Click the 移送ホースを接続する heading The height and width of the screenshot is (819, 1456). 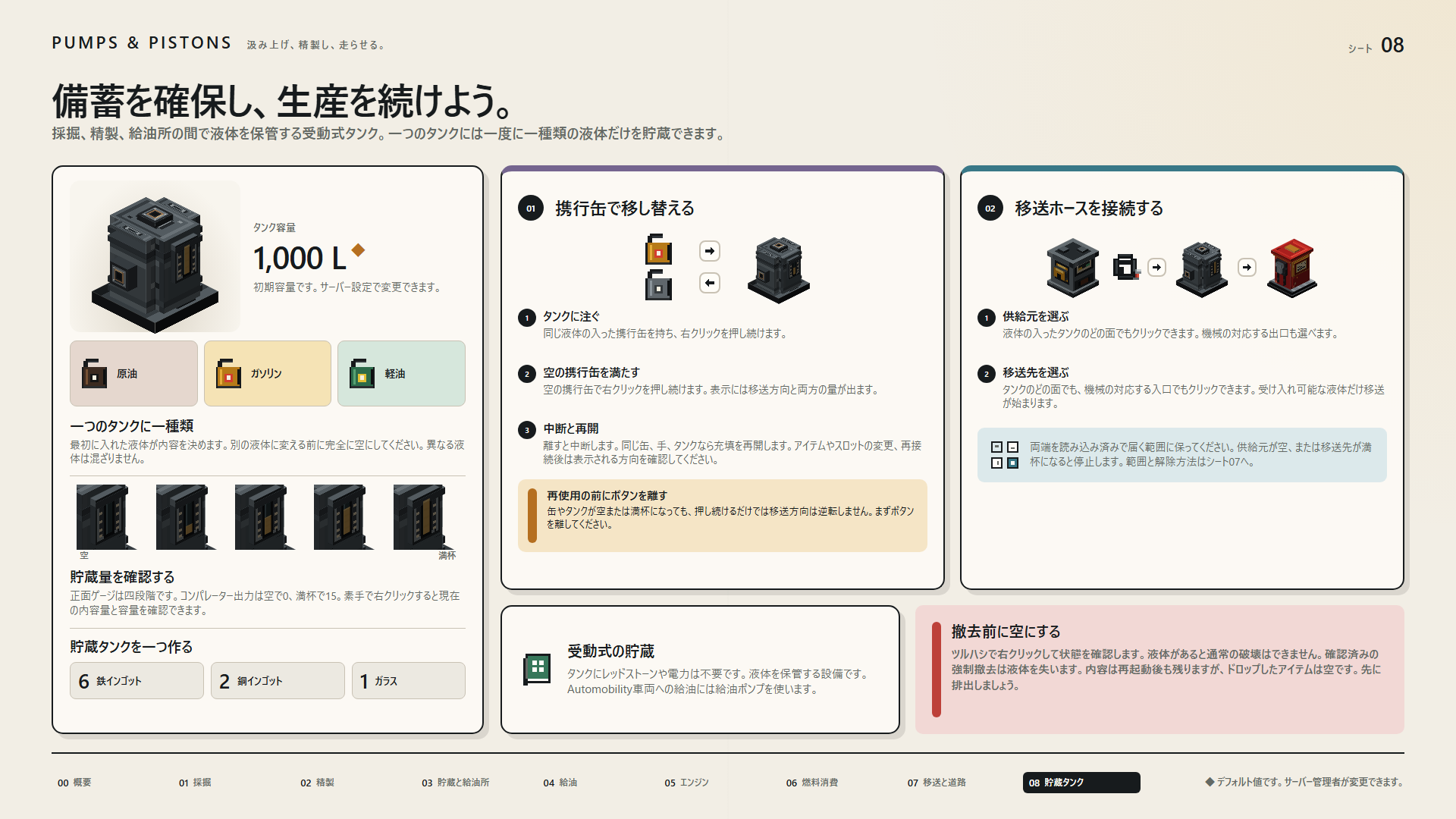click(1089, 209)
